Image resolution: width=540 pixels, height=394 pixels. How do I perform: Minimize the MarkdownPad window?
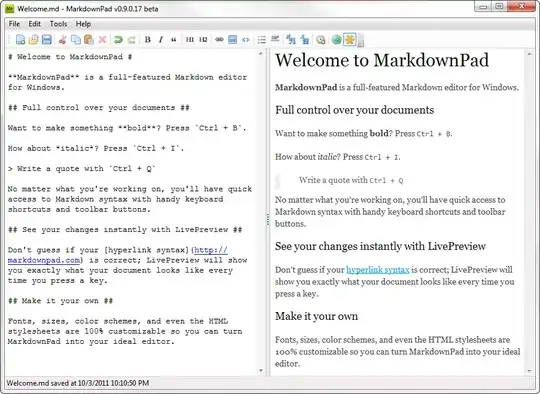click(483, 6)
